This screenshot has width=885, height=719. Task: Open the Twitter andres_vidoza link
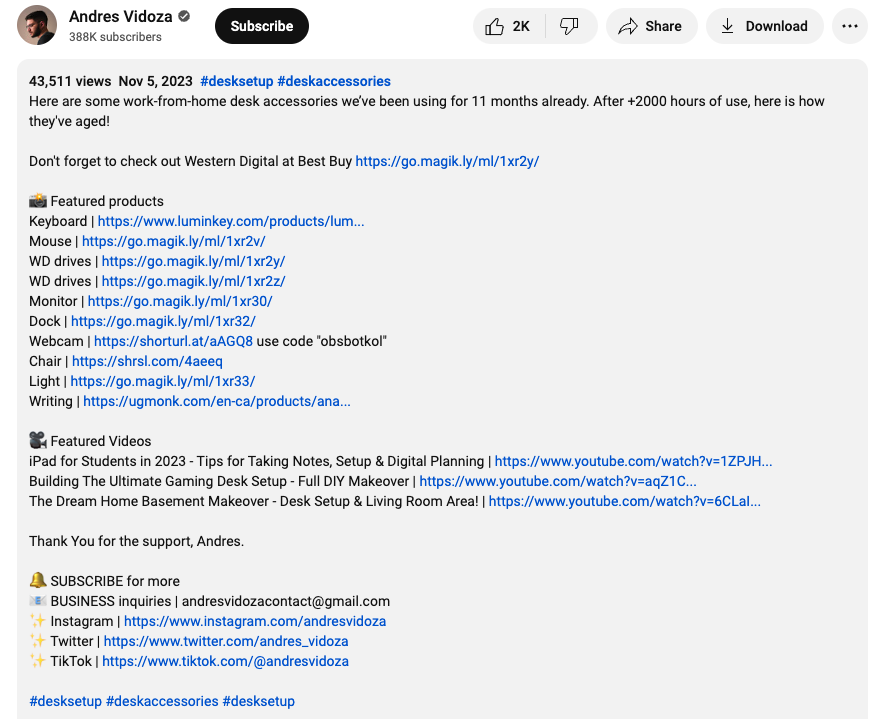tap(226, 641)
